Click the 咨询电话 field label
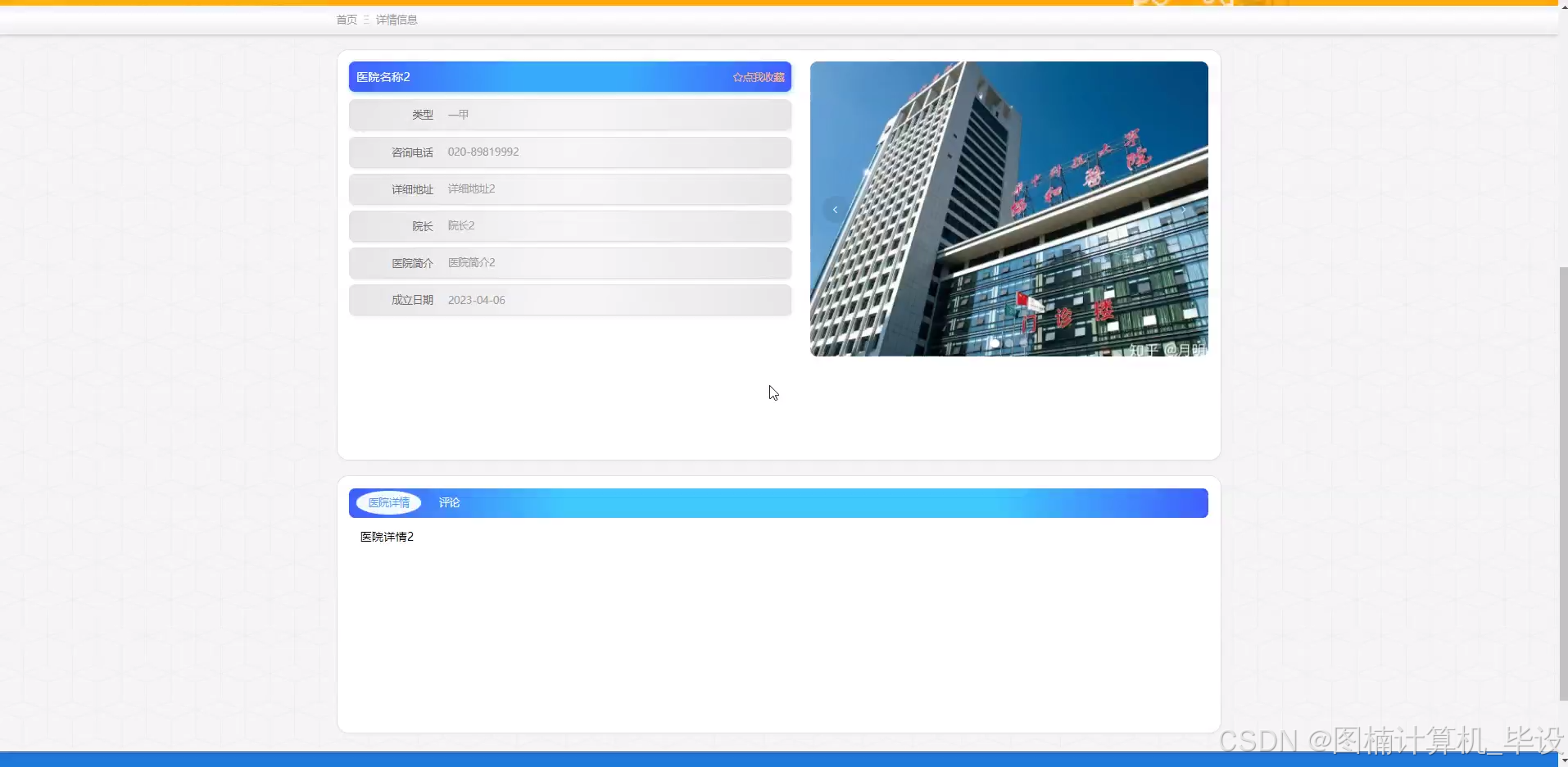 pyautogui.click(x=412, y=152)
